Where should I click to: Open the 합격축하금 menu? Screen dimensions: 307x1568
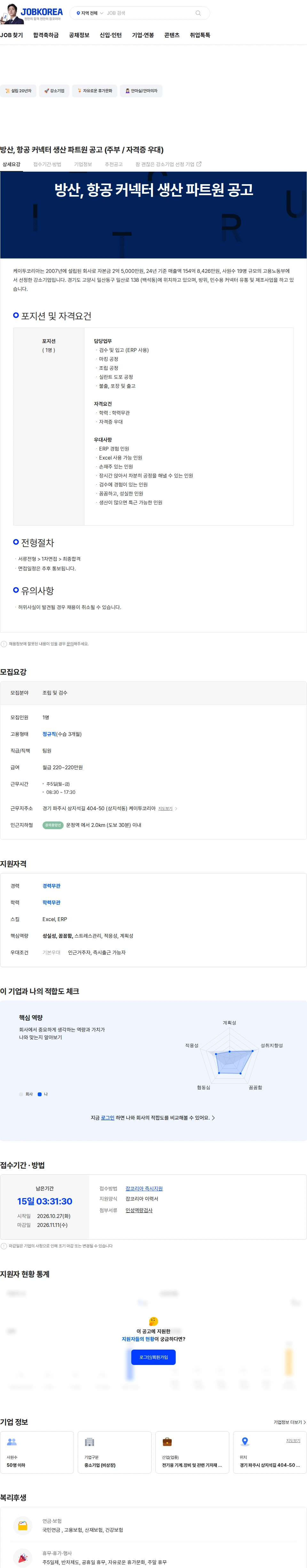46,35
